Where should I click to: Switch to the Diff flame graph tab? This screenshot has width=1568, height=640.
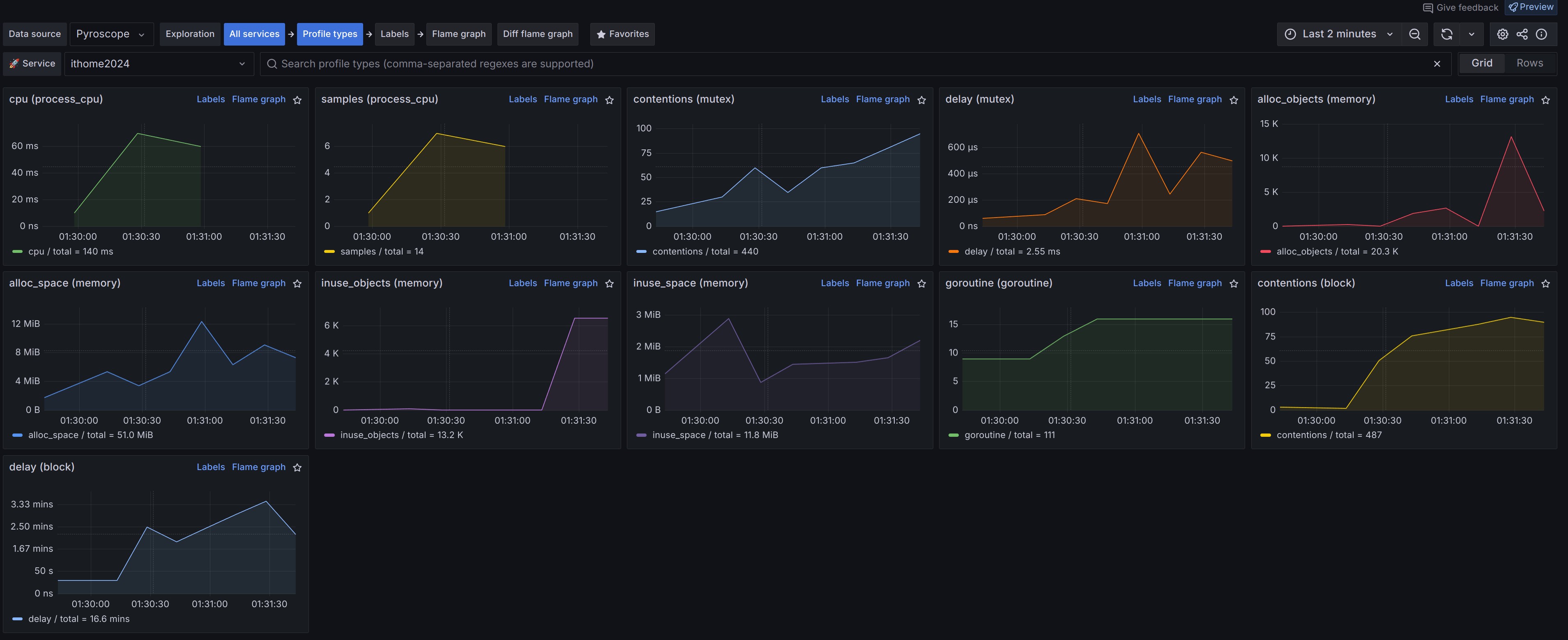click(x=537, y=34)
